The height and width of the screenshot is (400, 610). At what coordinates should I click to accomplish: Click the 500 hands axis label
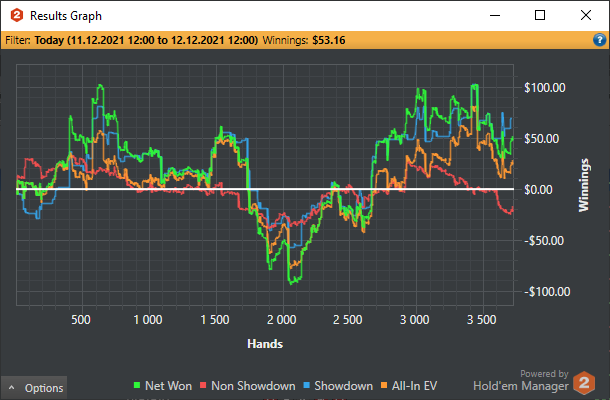(x=81, y=320)
